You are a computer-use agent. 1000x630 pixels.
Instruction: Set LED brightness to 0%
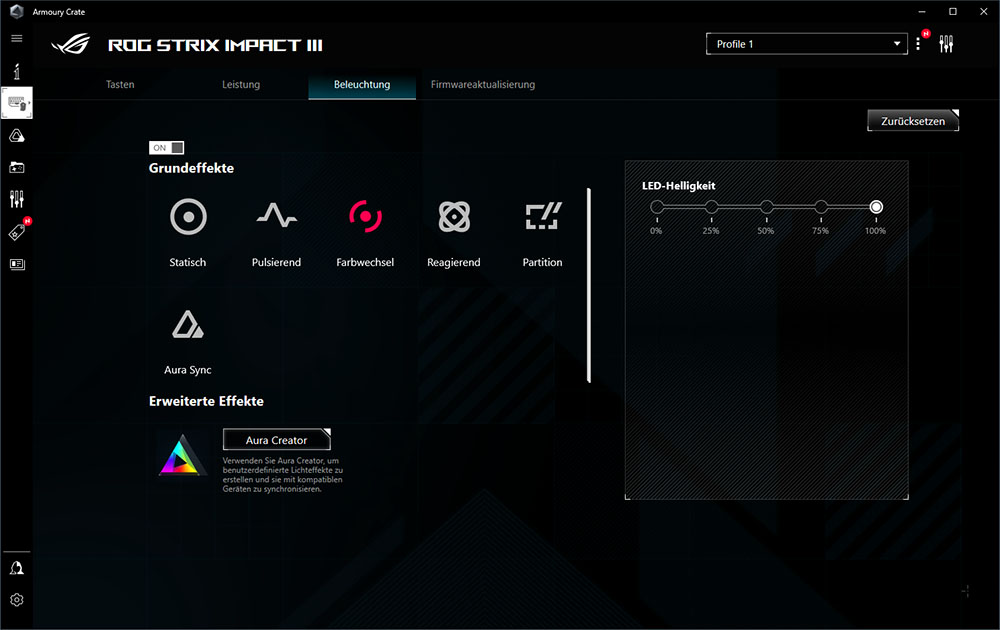(x=657, y=207)
